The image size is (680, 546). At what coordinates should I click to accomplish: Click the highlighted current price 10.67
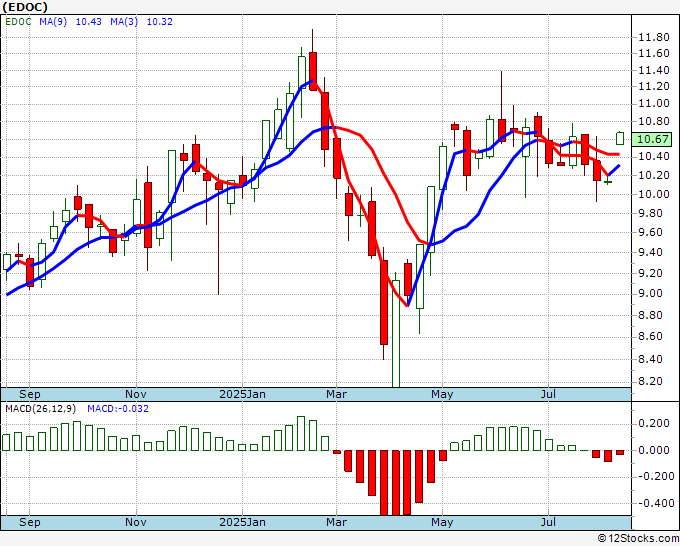654,139
